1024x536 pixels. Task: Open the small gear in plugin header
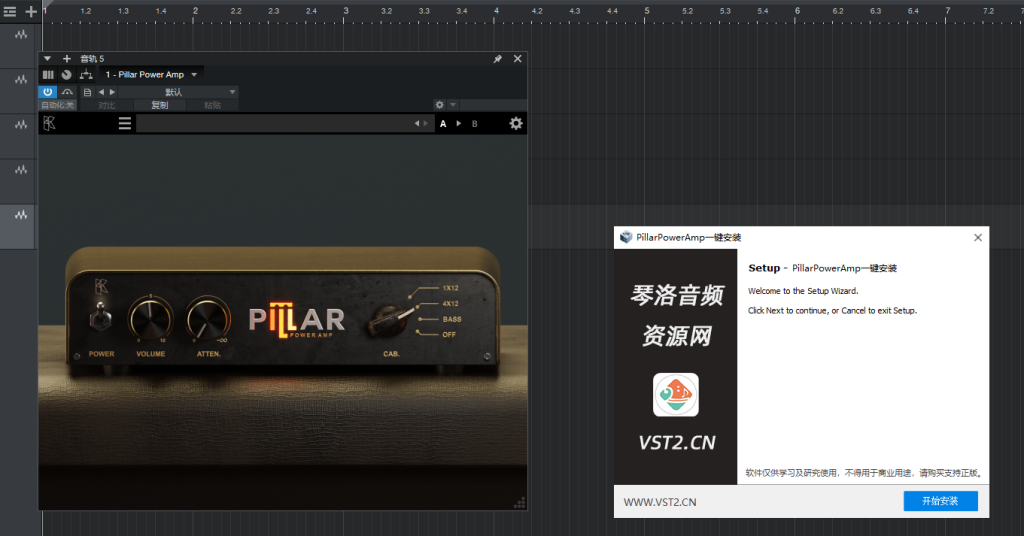pyautogui.click(x=440, y=105)
